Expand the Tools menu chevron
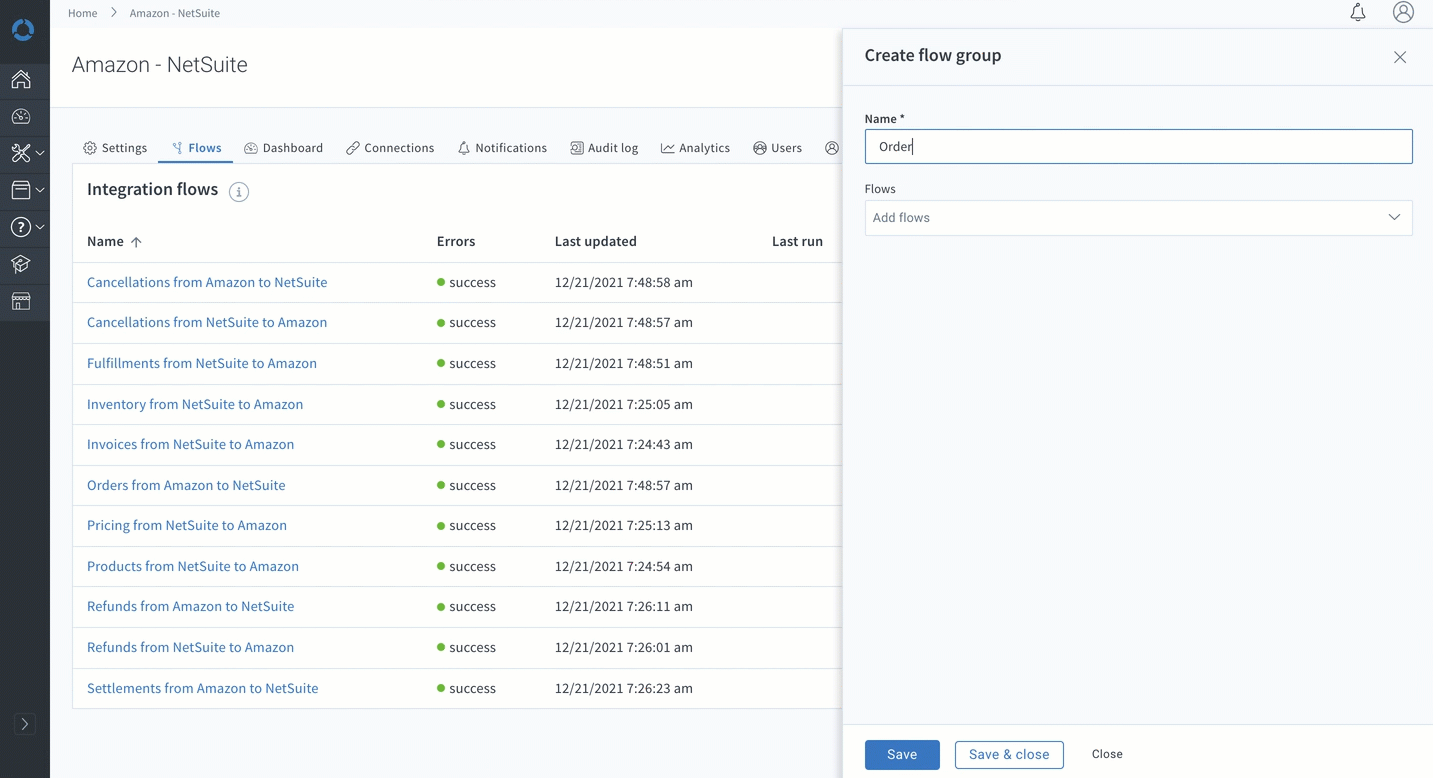The image size is (1433, 778). click(x=40, y=153)
